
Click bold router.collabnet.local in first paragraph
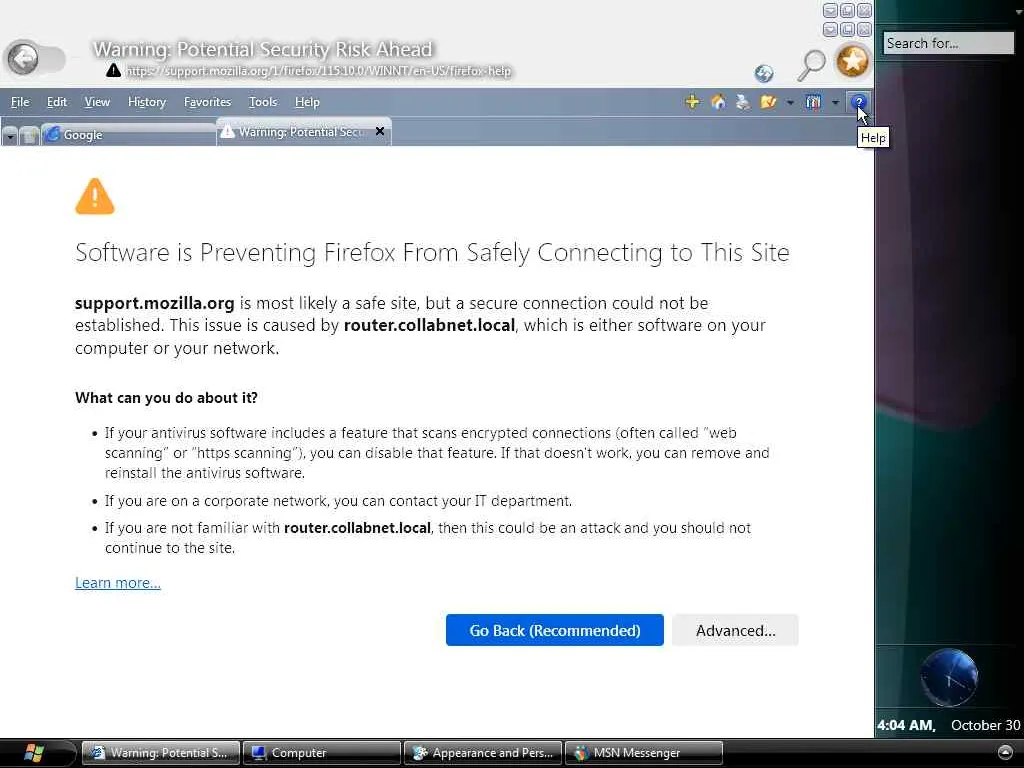click(x=429, y=325)
